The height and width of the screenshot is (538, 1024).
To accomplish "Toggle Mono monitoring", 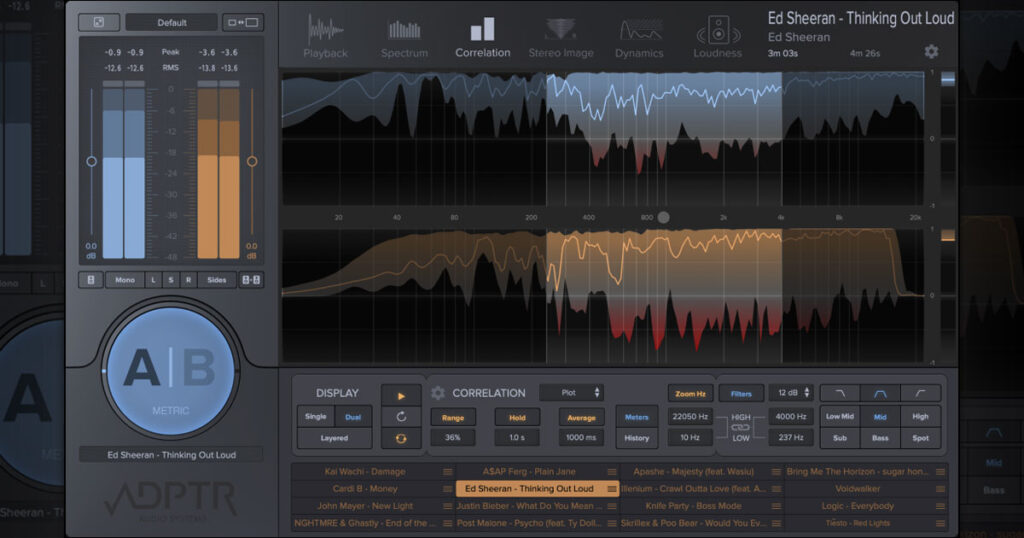I will pos(125,279).
